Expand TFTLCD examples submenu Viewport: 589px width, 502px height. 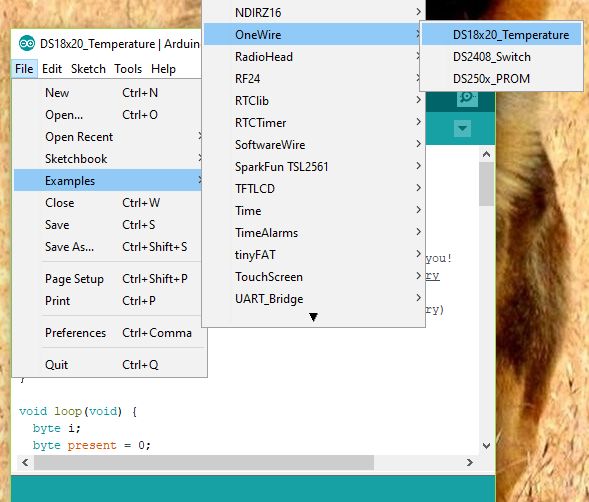[x=314, y=188]
